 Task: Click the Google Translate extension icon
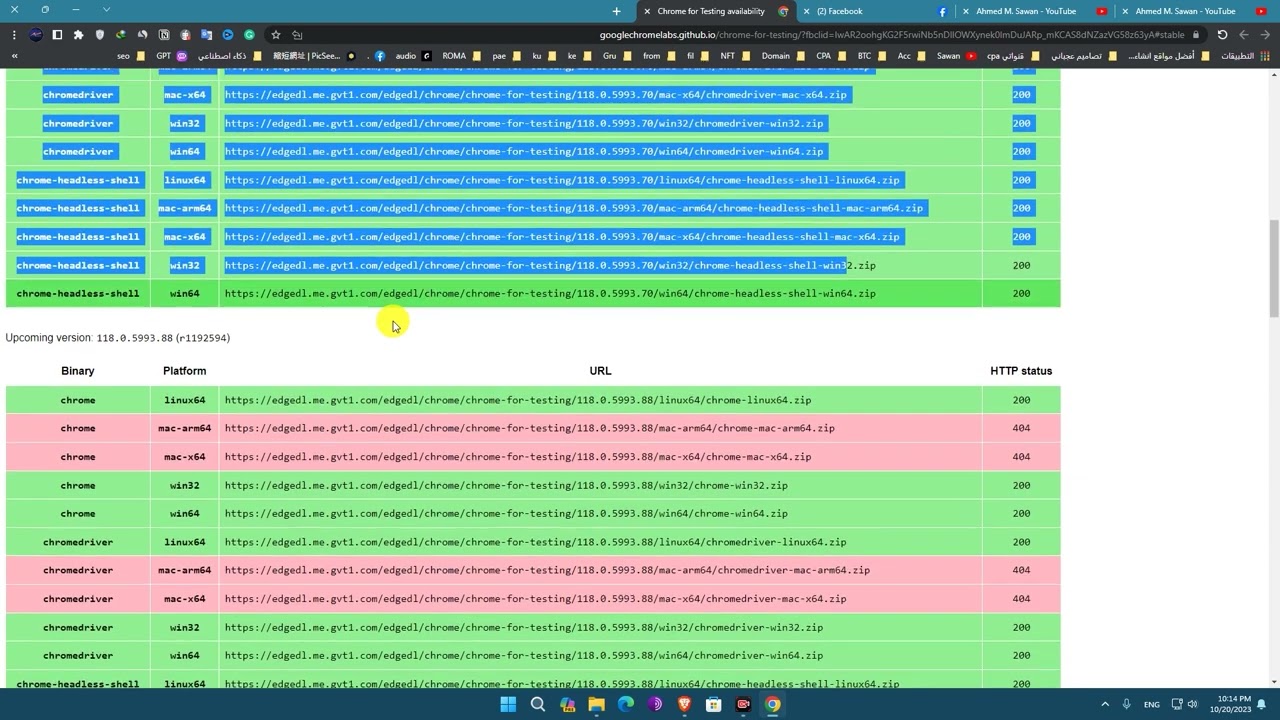207,34
